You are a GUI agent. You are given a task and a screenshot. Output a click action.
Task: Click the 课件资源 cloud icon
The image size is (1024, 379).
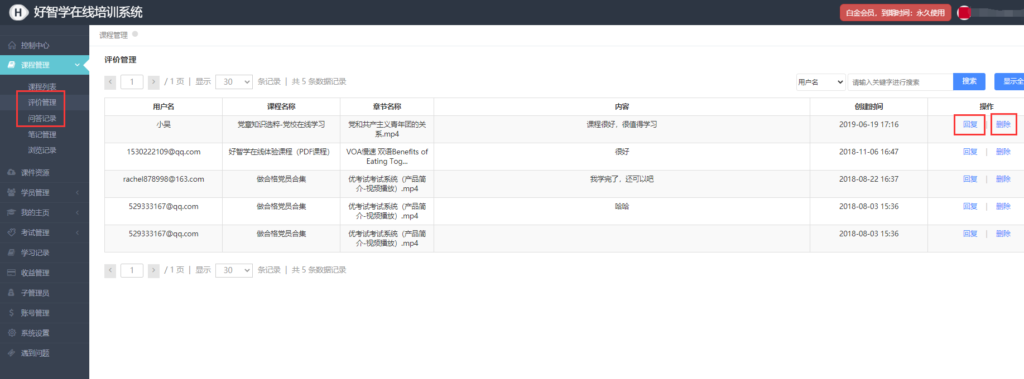point(11,173)
